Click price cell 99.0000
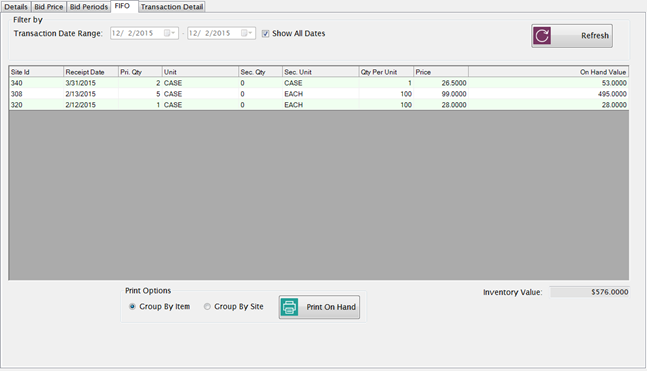The height and width of the screenshot is (371, 647). pos(441,94)
